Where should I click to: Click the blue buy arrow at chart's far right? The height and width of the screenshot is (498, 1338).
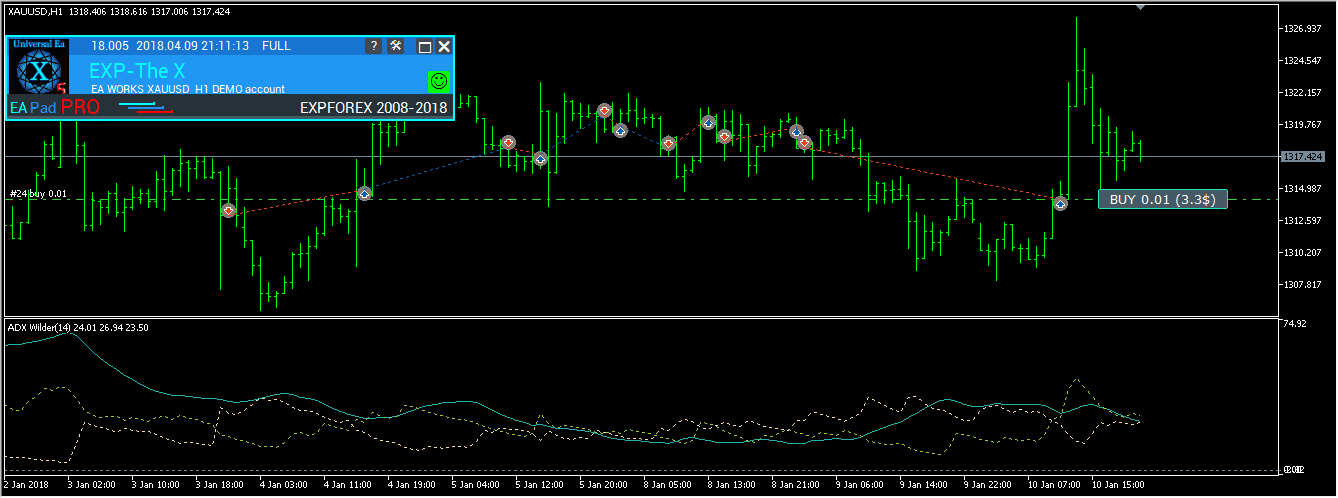[x=1060, y=204]
